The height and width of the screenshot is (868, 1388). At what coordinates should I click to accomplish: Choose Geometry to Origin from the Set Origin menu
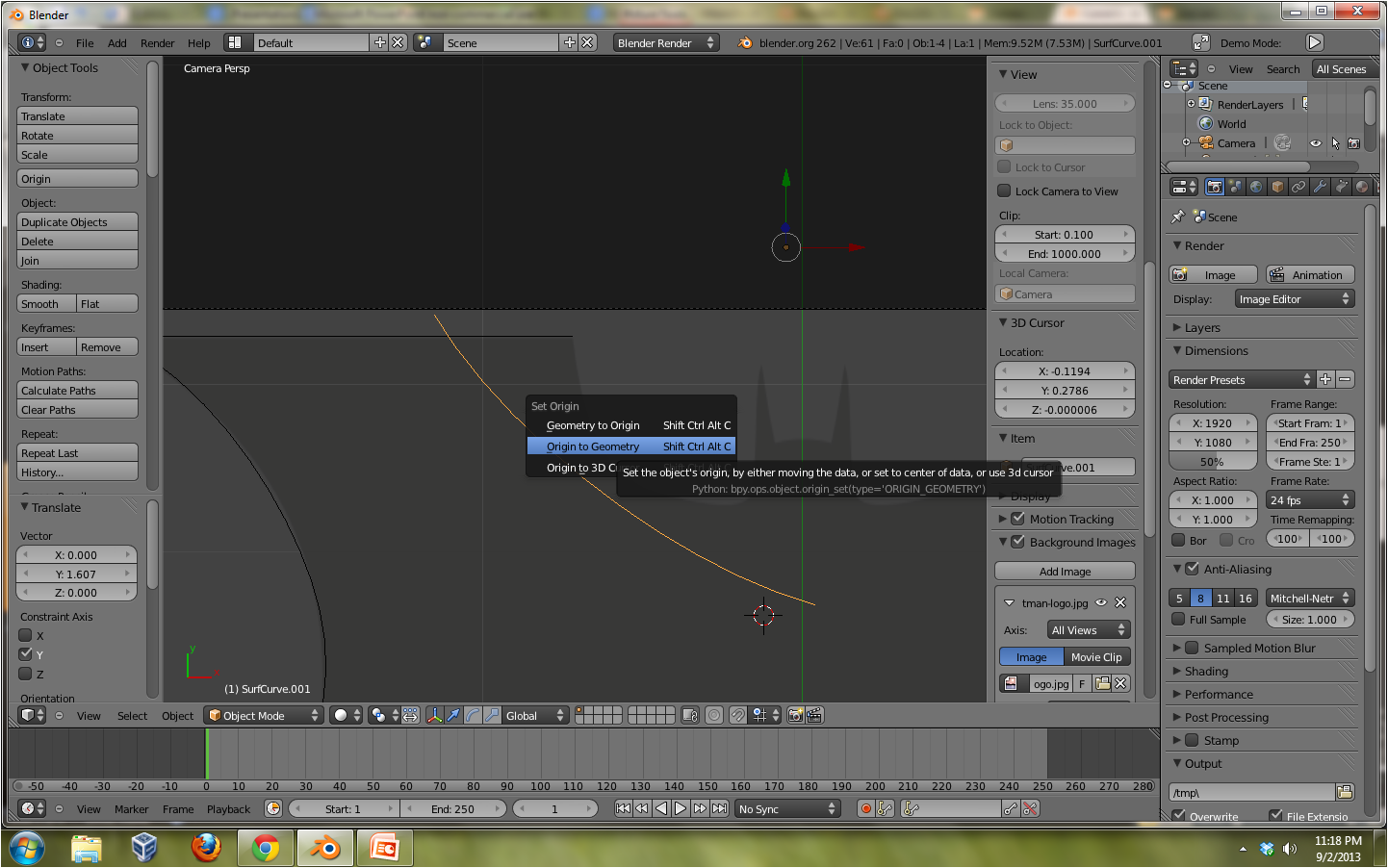[x=631, y=425]
